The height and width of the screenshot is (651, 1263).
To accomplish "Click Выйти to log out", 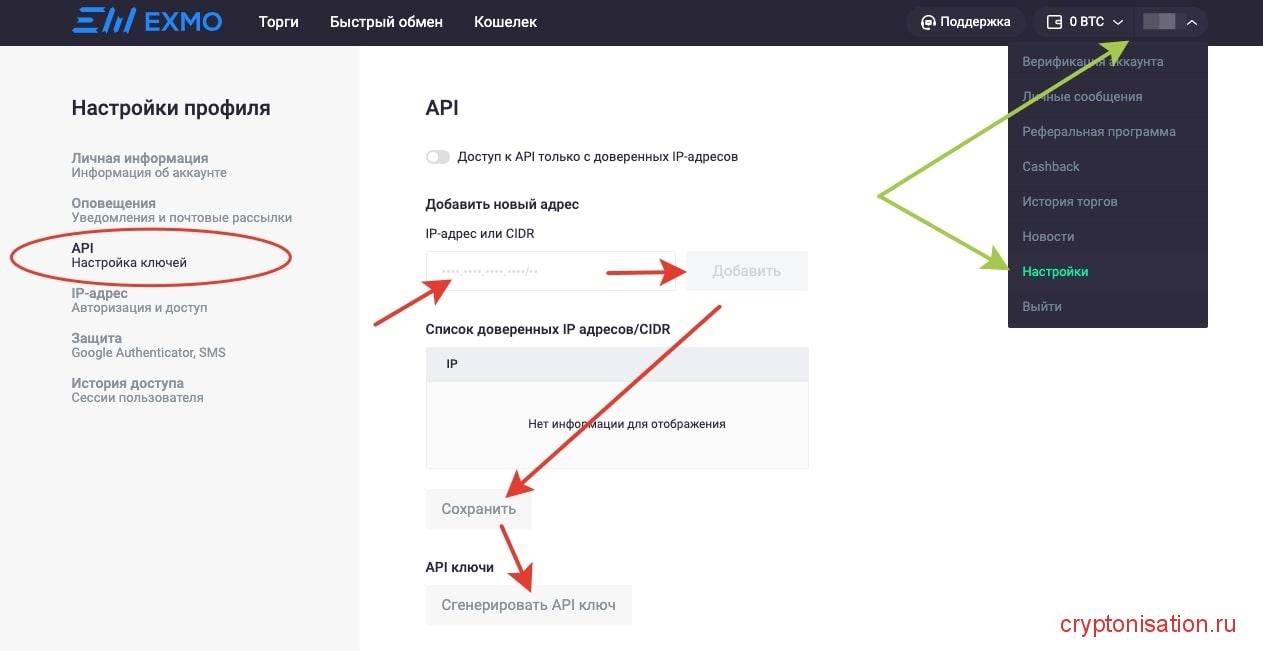I will point(1041,306).
